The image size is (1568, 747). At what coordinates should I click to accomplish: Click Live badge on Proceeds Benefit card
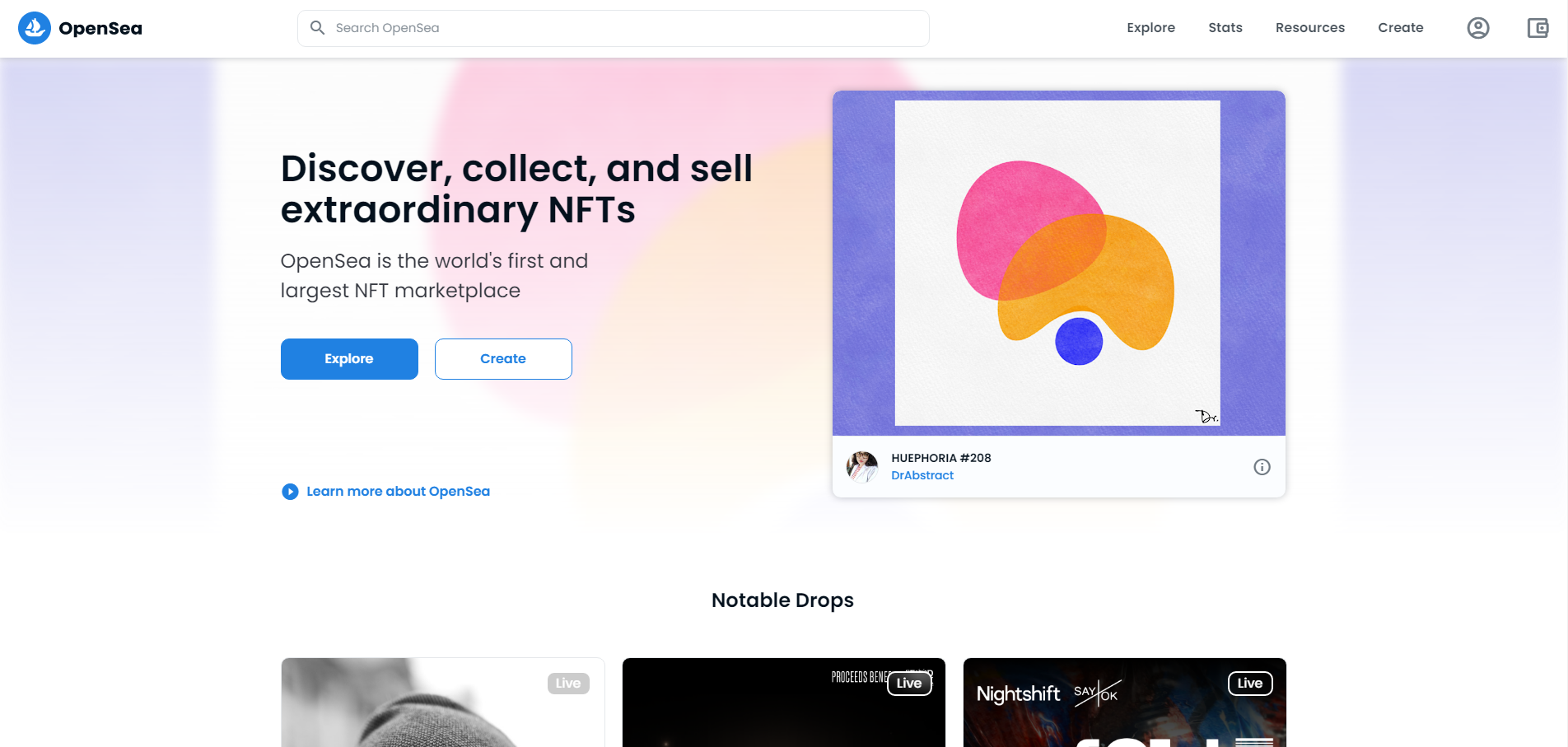point(909,684)
